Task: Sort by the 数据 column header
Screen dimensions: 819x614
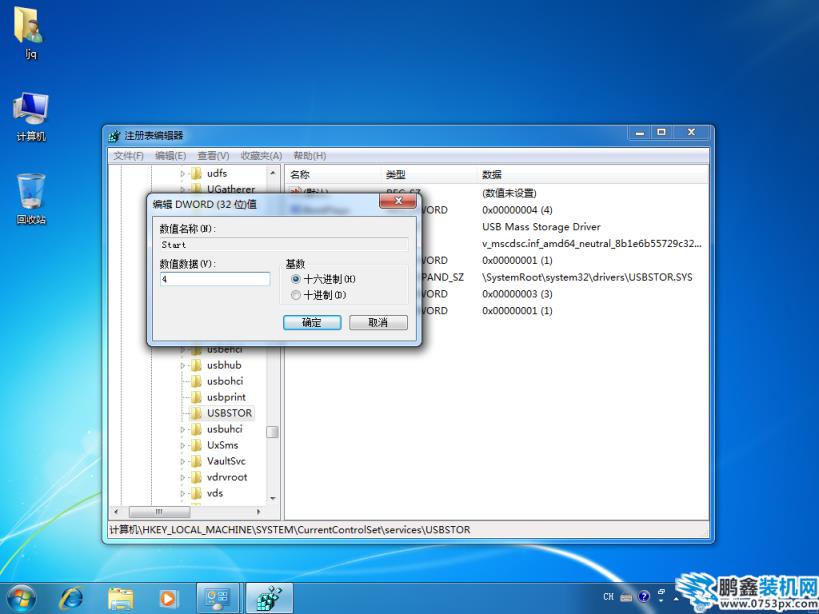Action: 593,174
